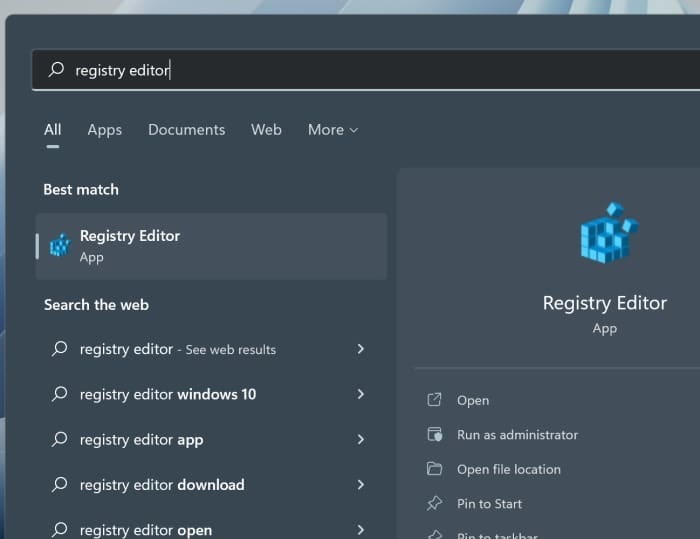Select the Web filter tab
This screenshot has height=539, width=700.
pyautogui.click(x=266, y=130)
